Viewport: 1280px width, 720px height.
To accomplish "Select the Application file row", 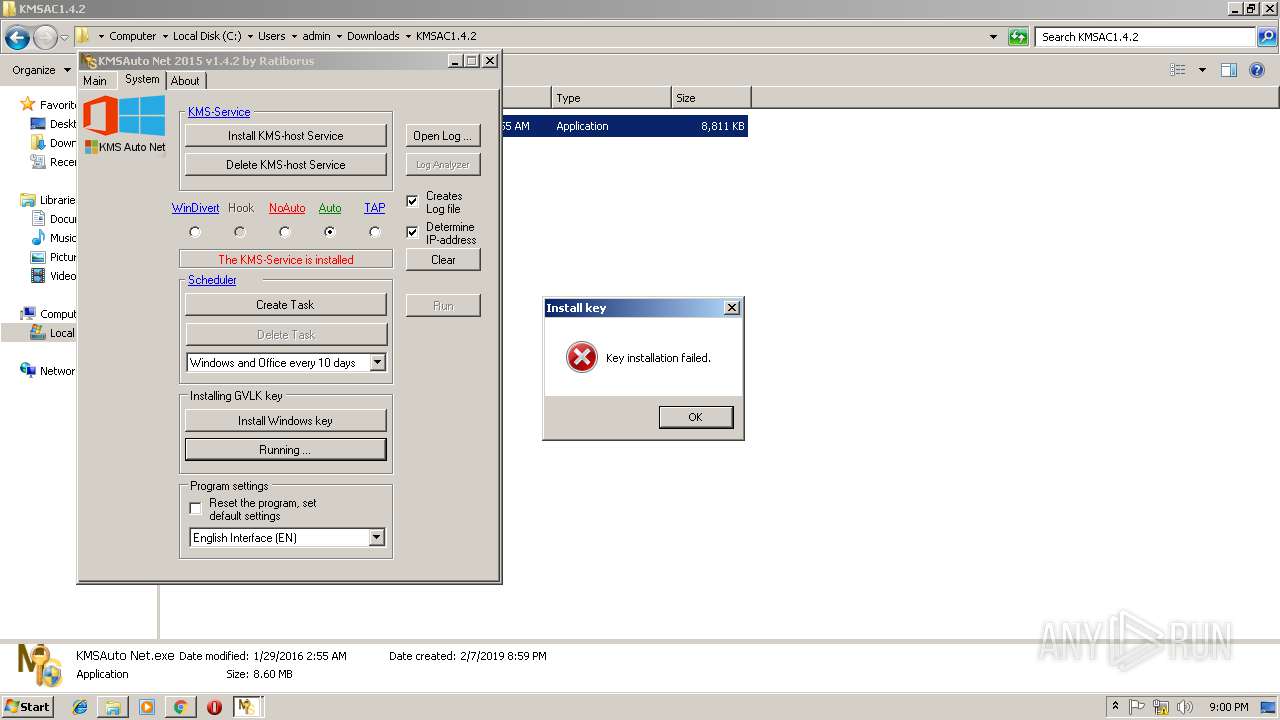I will tap(624, 126).
